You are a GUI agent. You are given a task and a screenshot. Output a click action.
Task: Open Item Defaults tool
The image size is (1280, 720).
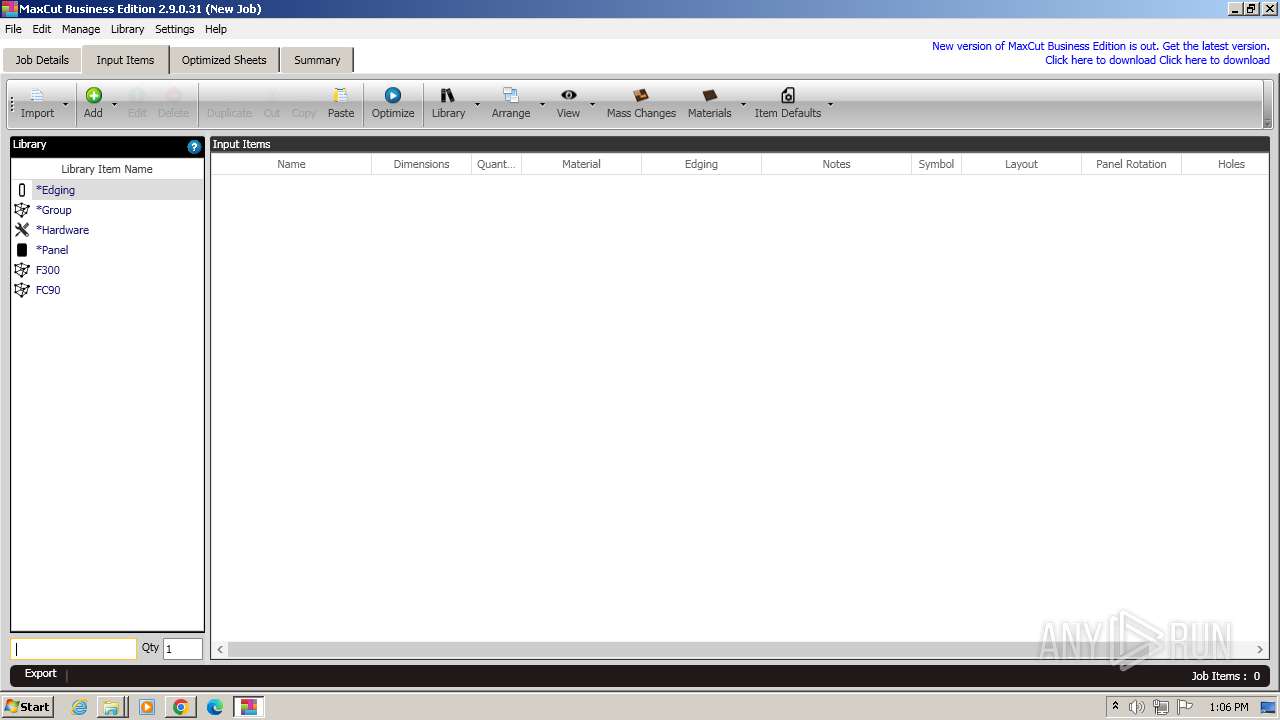point(788,103)
